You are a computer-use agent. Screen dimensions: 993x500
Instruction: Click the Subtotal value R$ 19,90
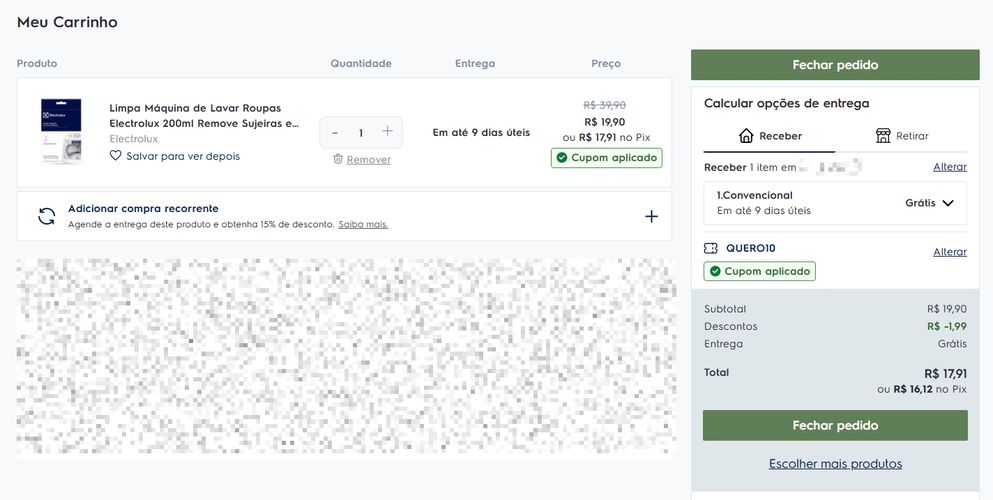coord(947,309)
